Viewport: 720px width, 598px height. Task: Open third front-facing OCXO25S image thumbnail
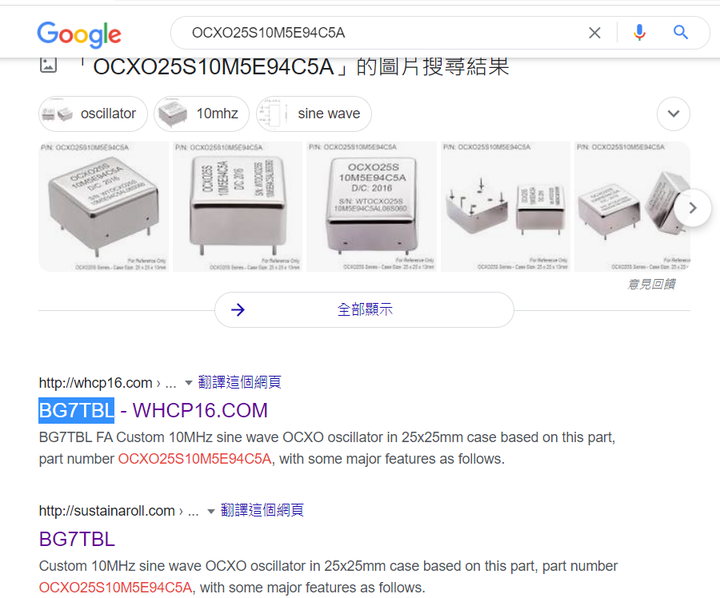click(x=371, y=207)
